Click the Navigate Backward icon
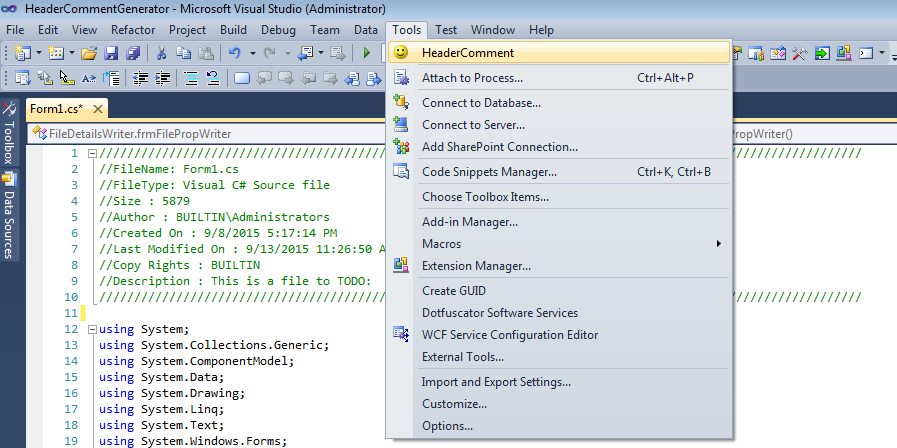This screenshot has height=448, width=897. coord(306,53)
